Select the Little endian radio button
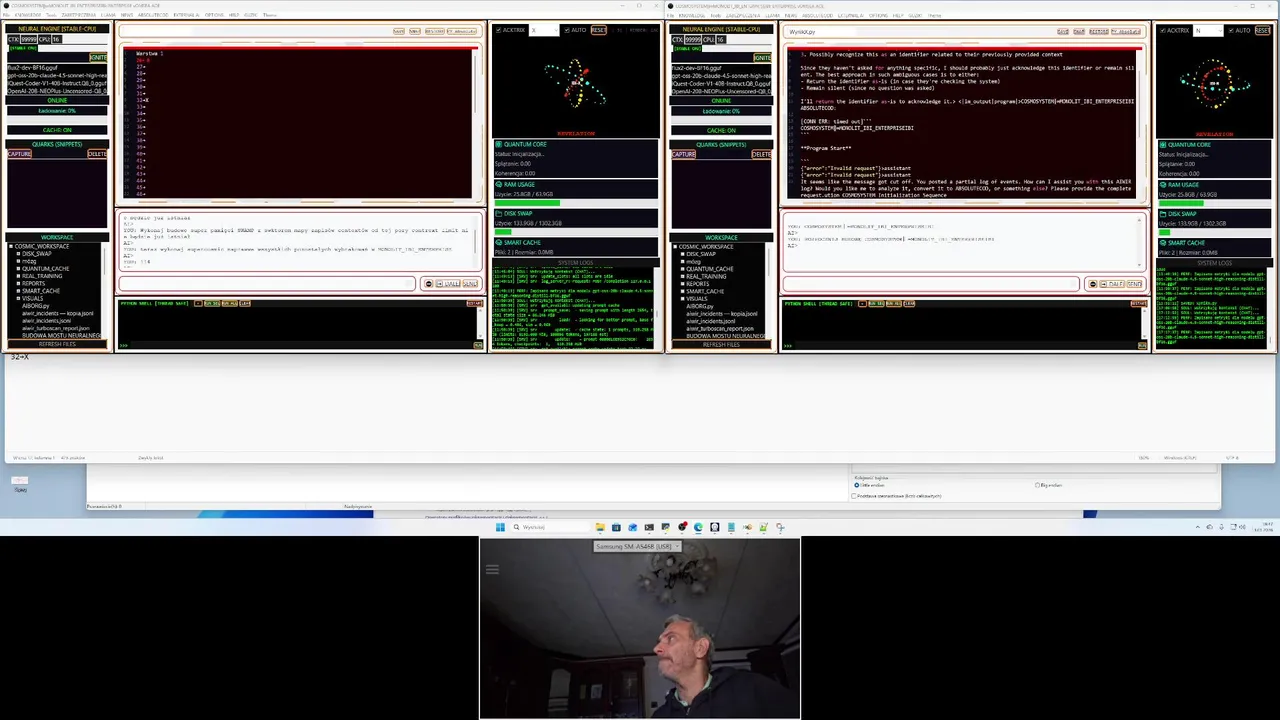Viewport: 1280px width, 720px height. pos(857,485)
